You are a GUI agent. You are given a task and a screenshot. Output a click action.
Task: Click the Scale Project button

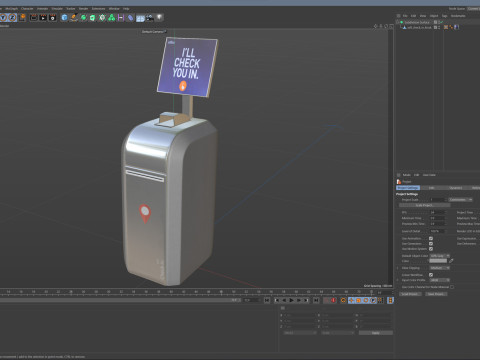click(424, 205)
